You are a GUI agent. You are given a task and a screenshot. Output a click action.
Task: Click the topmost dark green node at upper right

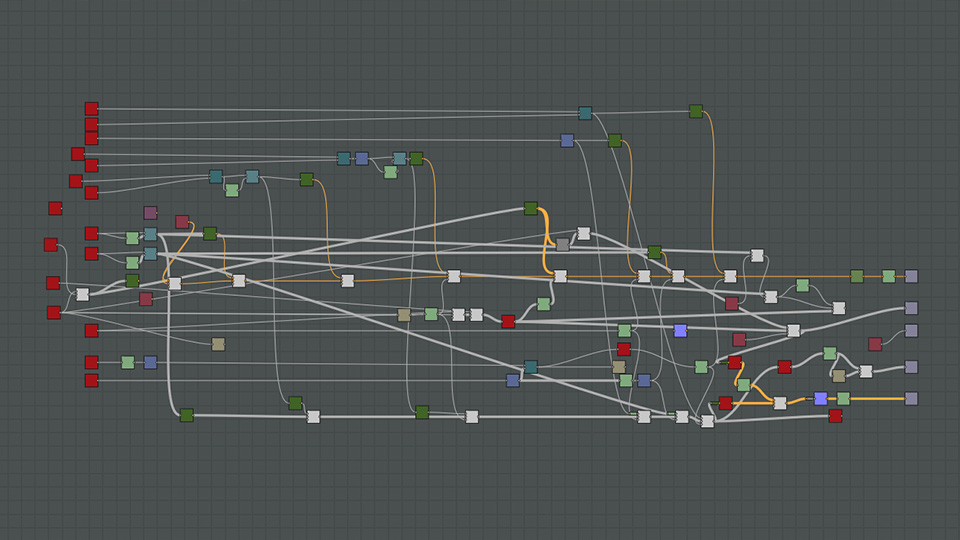(x=696, y=111)
